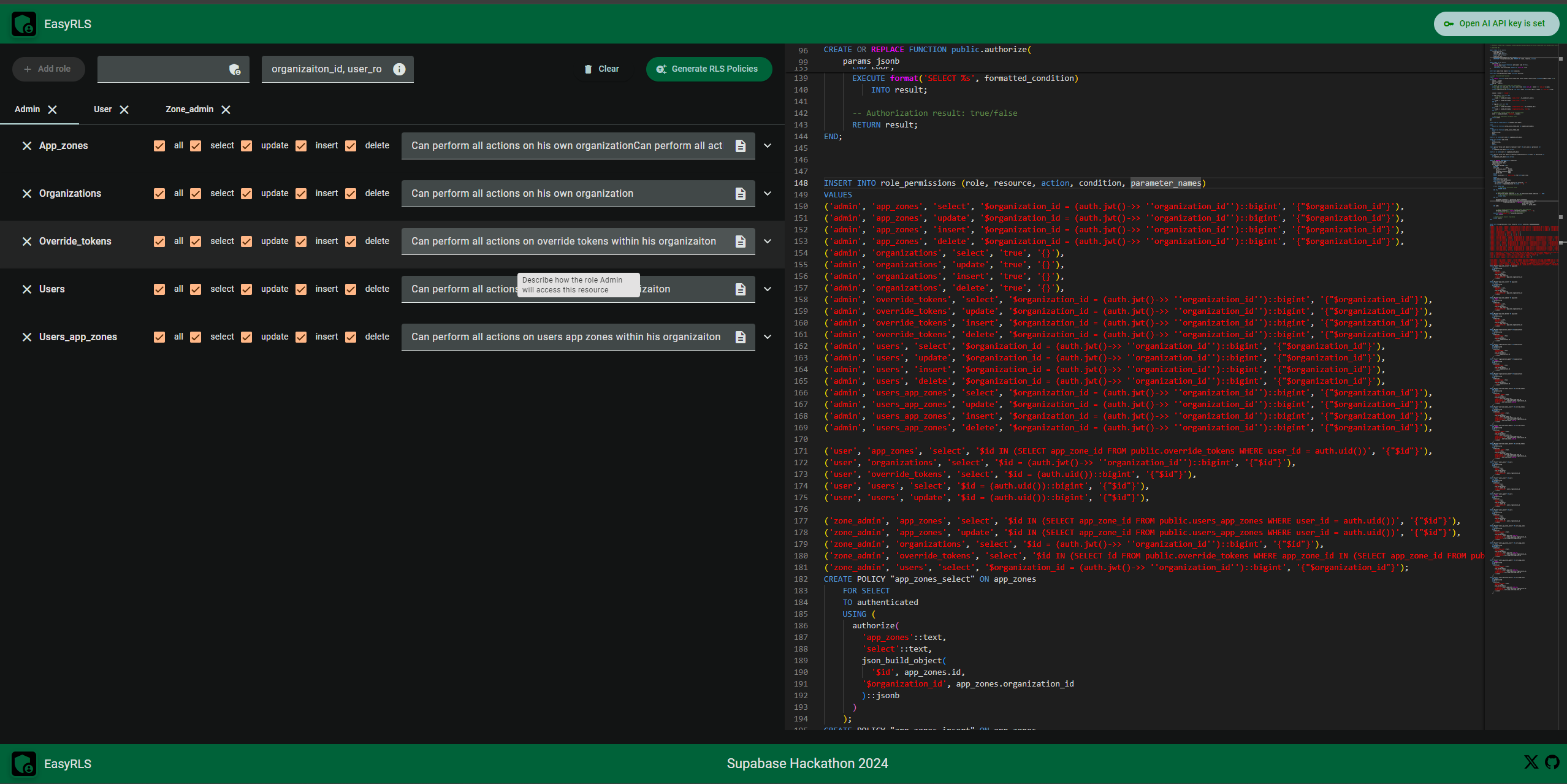
Task: Click the document icon on App_zones row
Action: (740, 145)
